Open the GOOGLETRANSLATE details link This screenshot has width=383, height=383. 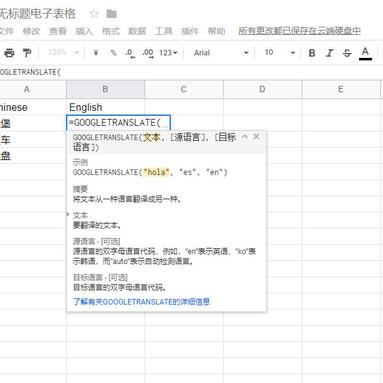coord(141,302)
